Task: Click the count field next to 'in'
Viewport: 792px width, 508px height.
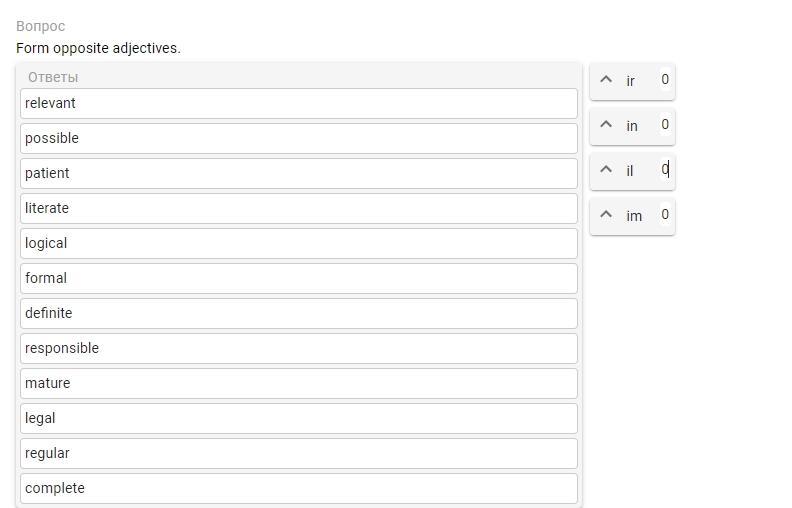Action: click(x=665, y=125)
